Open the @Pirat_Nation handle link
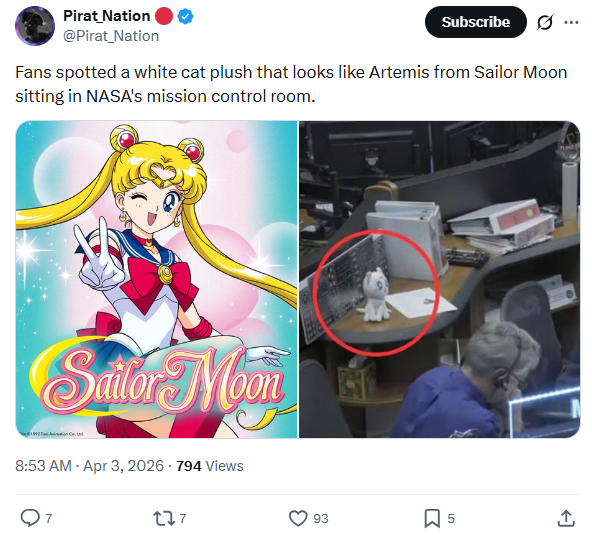This screenshot has height=535, width=592. (x=111, y=36)
